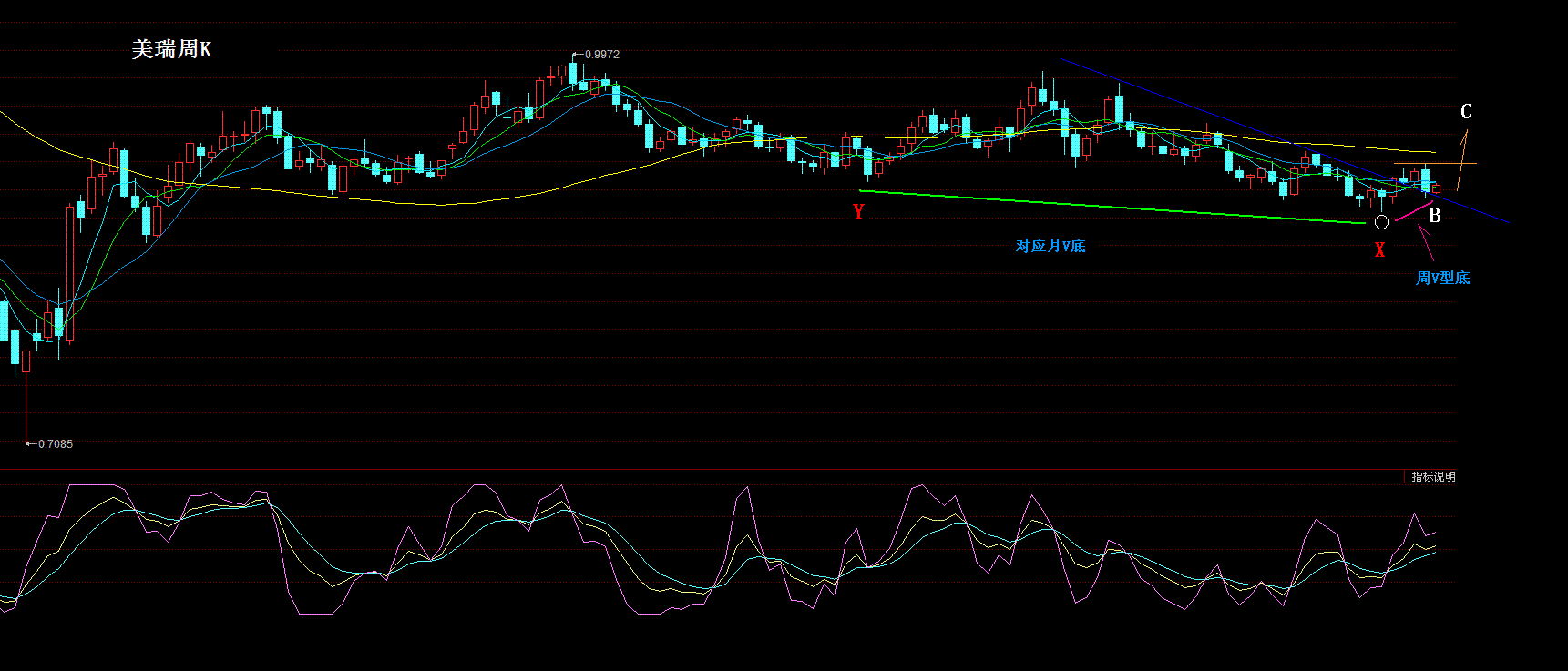Viewport: 1568px width, 671px height.
Task: Click the 美瑞周K chart title
Action: click(x=171, y=49)
